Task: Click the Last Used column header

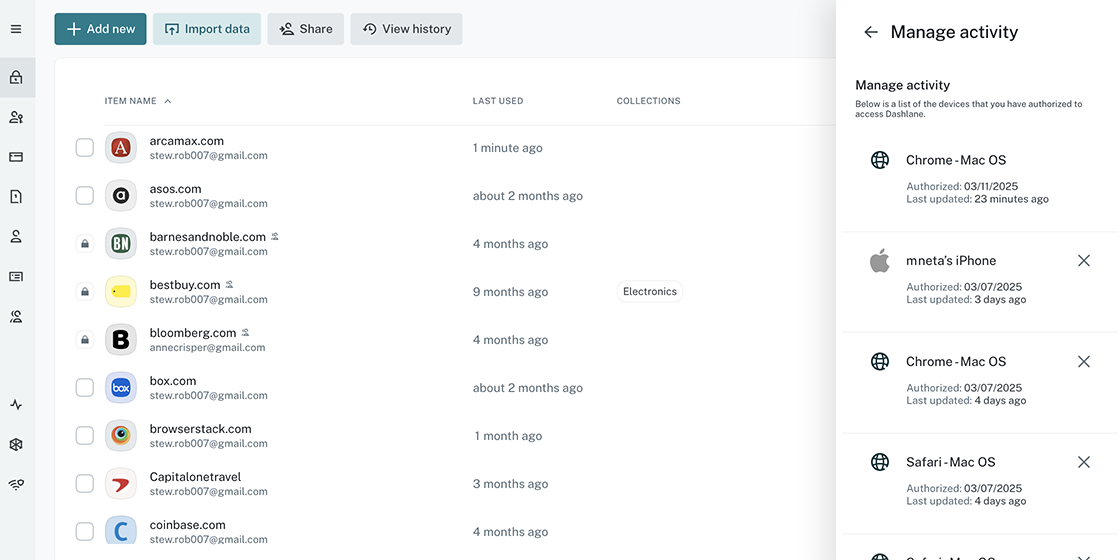Action: [x=498, y=101]
